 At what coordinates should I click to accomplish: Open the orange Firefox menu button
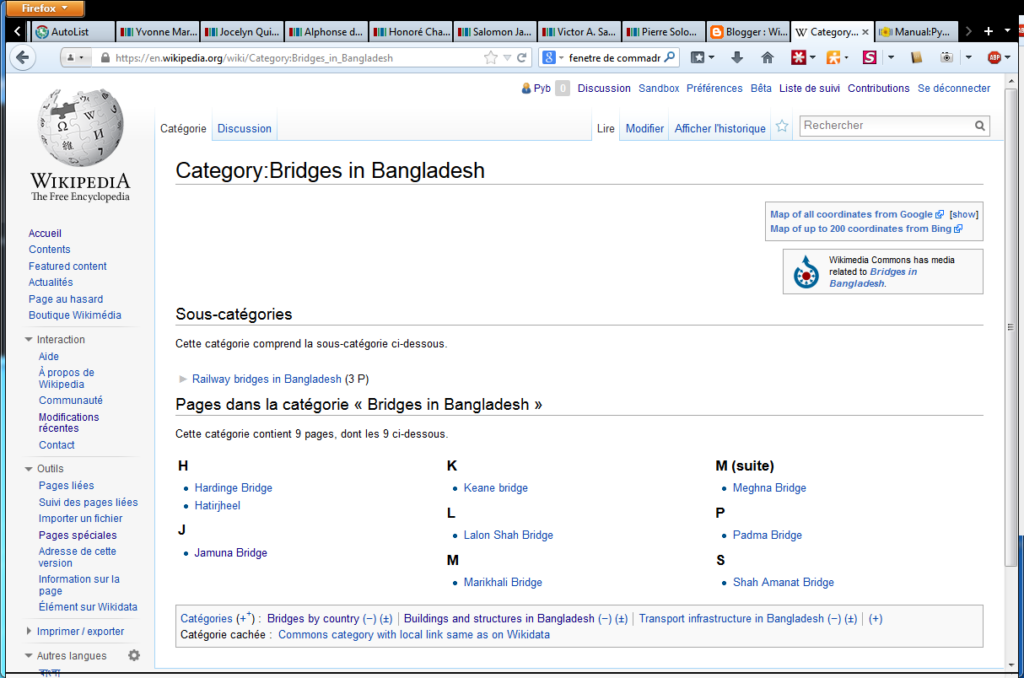pyautogui.click(x=43, y=8)
